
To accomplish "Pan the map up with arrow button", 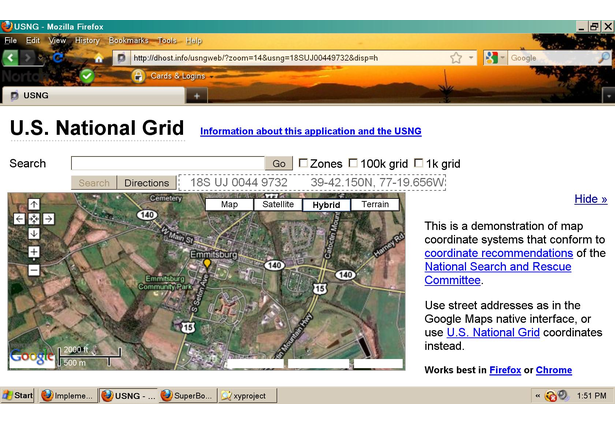I will (34, 204).
